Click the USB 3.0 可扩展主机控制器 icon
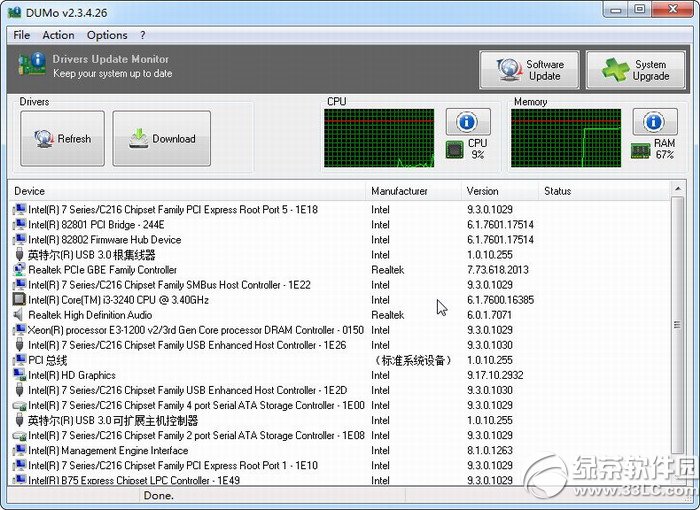 pyautogui.click(x=19, y=420)
